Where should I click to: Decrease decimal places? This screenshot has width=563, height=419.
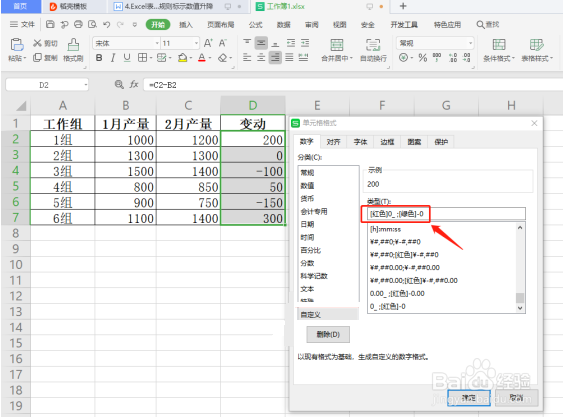click(467, 57)
